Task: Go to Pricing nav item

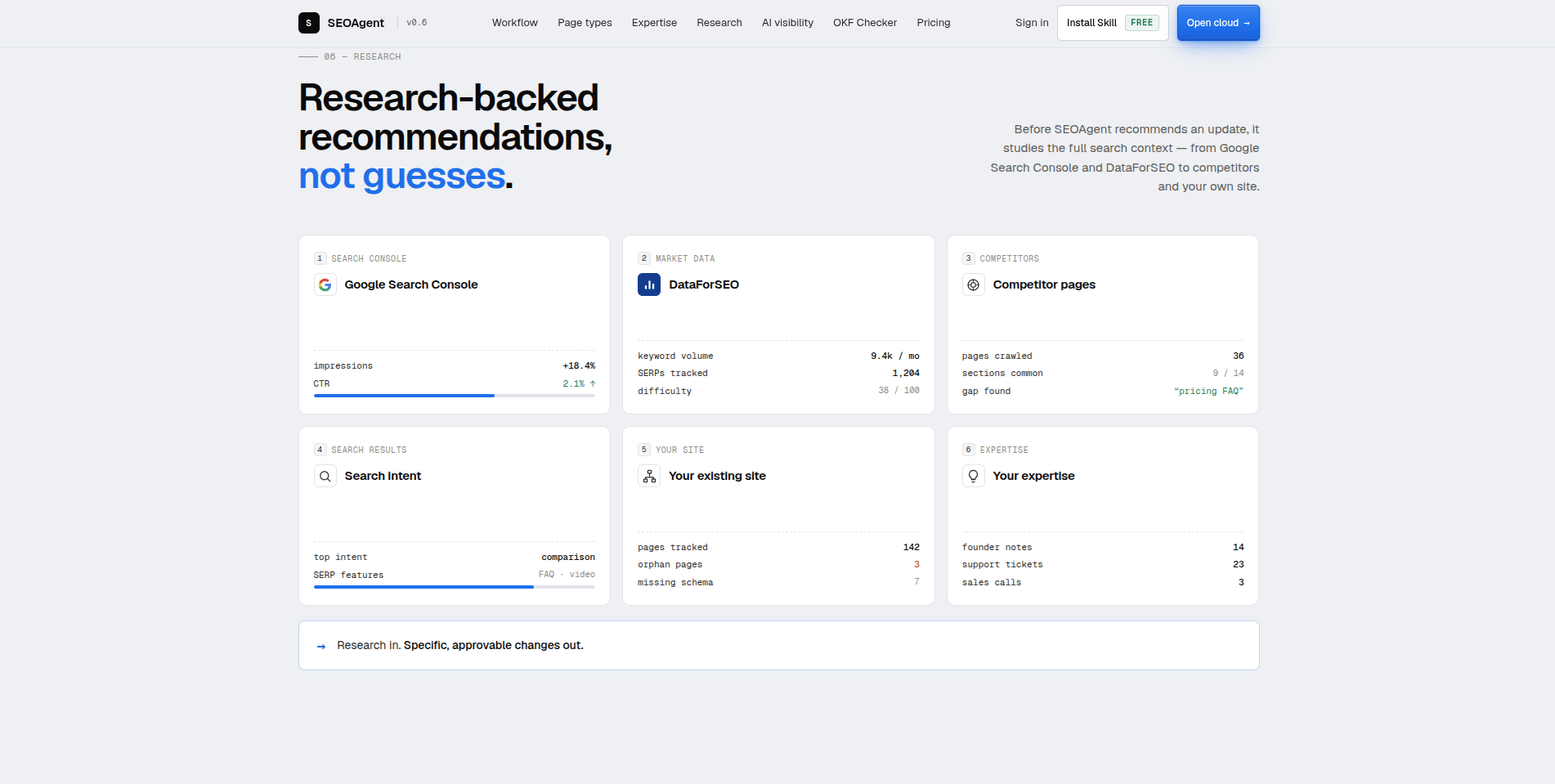Action: pyautogui.click(x=934, y=23)
